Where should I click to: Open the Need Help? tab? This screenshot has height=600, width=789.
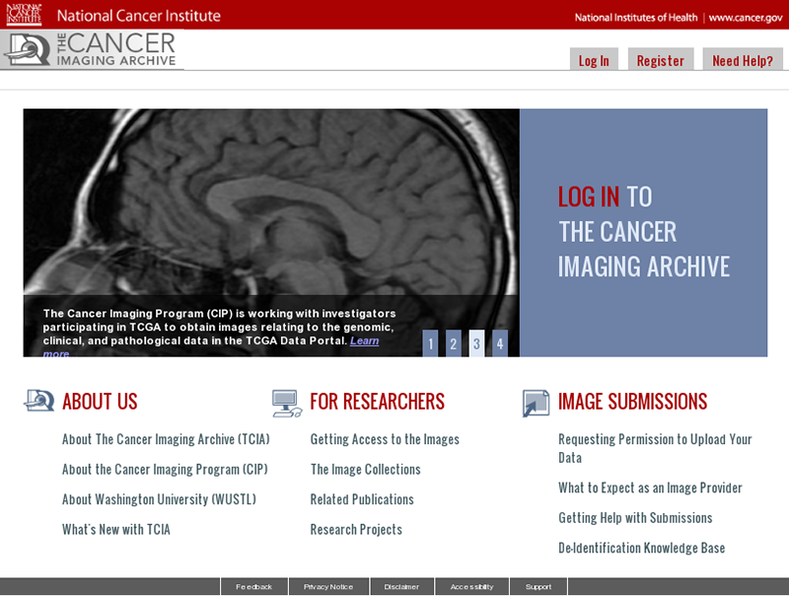point(743,59)
